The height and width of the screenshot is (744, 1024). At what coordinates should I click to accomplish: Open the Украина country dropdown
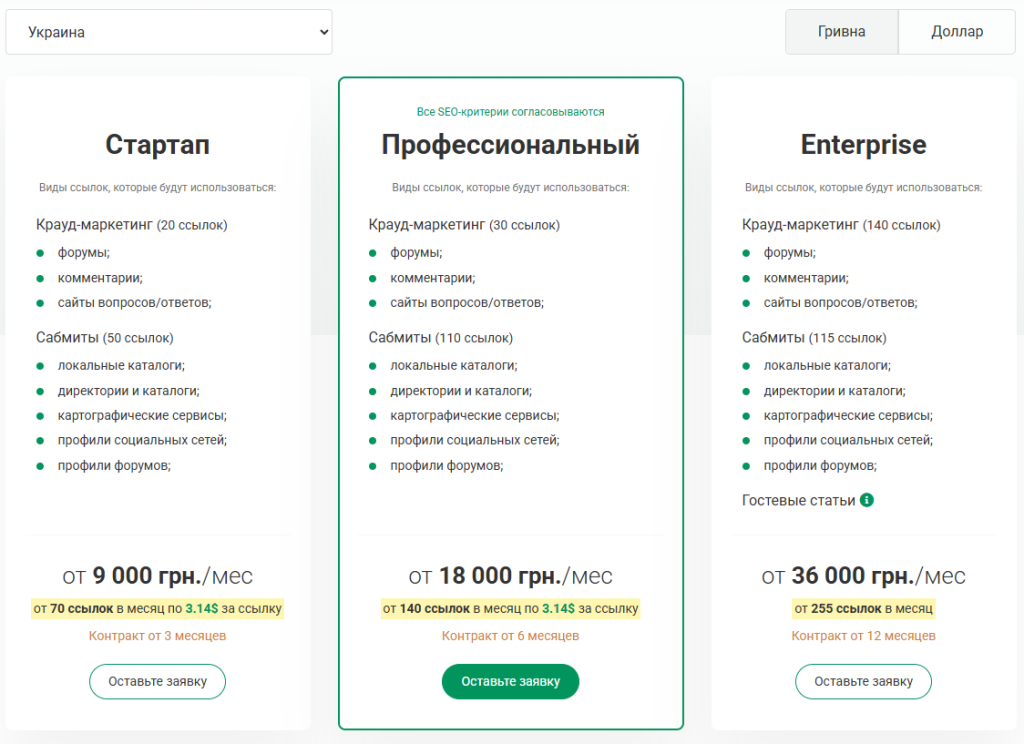point(169,33)
